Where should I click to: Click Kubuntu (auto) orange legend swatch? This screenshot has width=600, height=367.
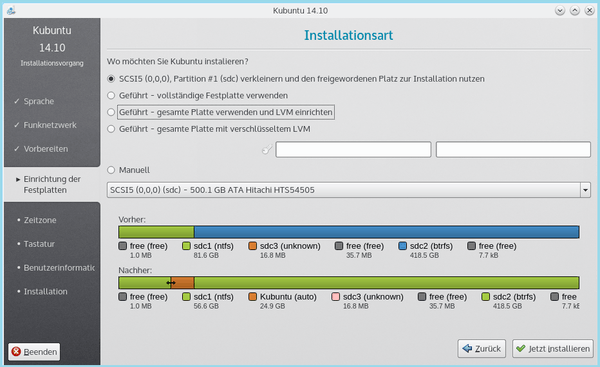[253, 297]
